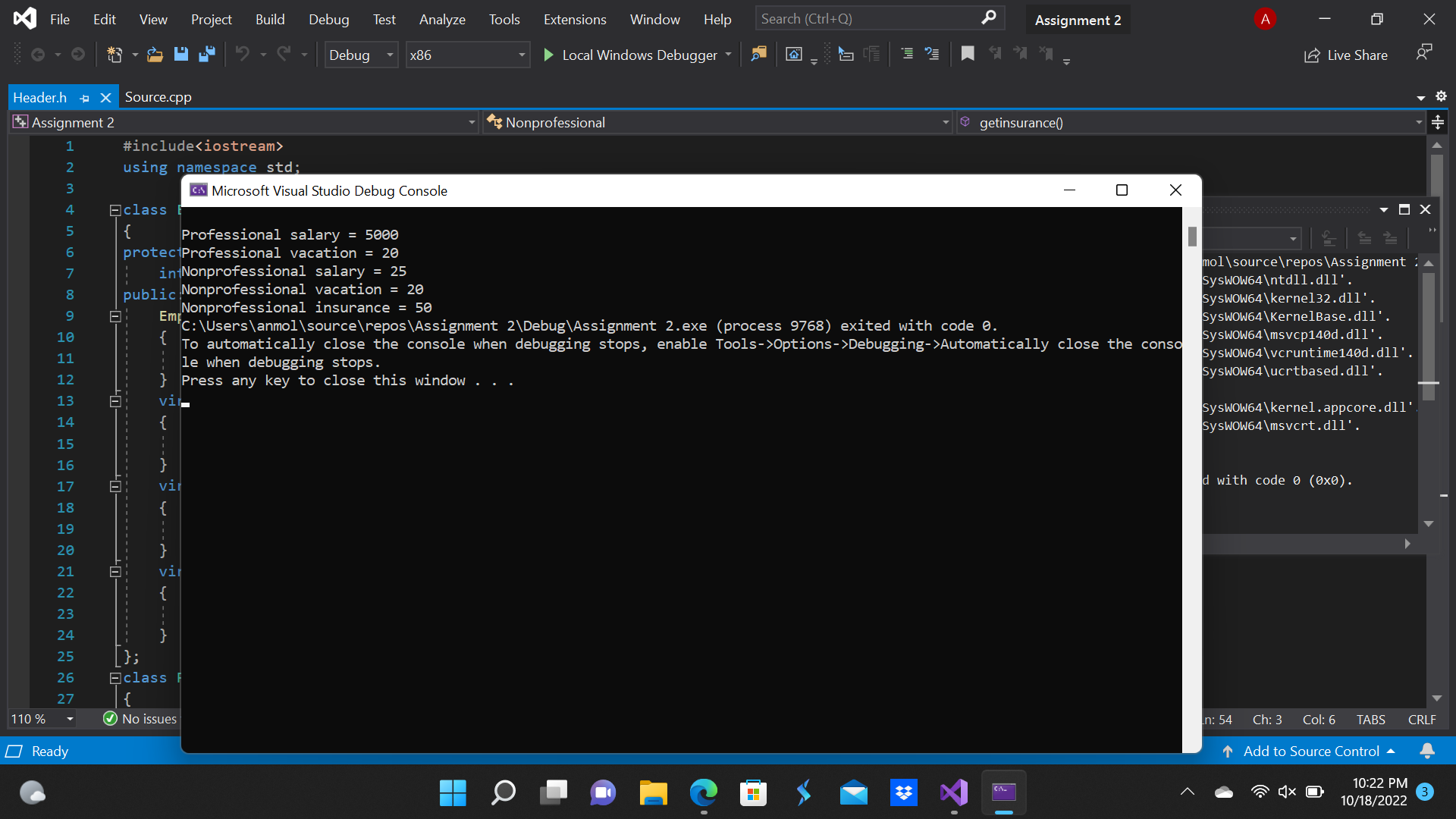Open the Debug configuration dropdown

(x=362, y=55)
